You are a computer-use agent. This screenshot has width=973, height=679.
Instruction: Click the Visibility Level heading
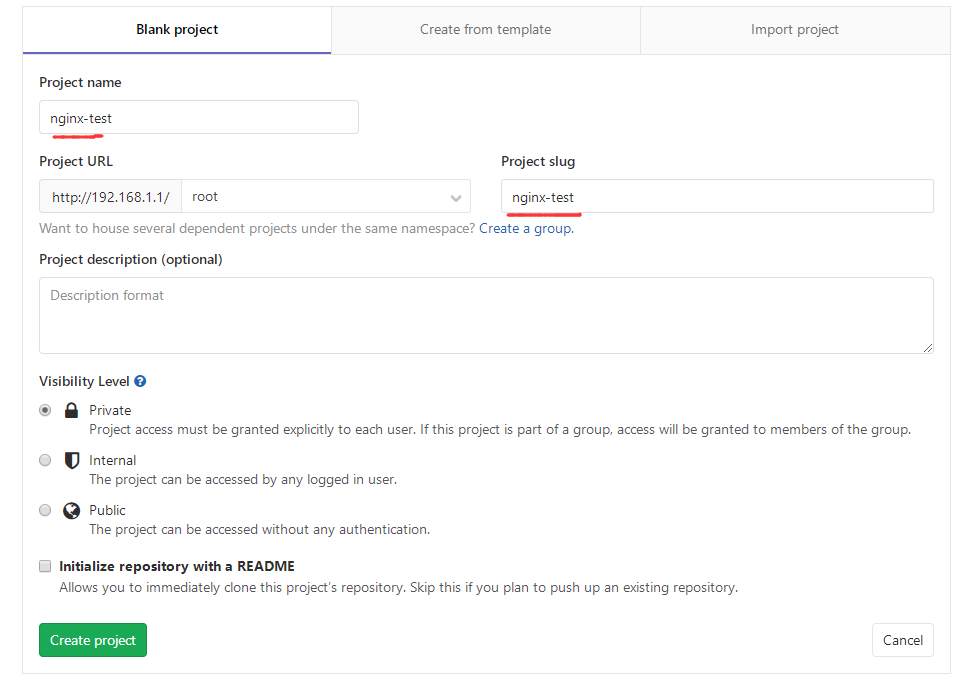(84, 381)
